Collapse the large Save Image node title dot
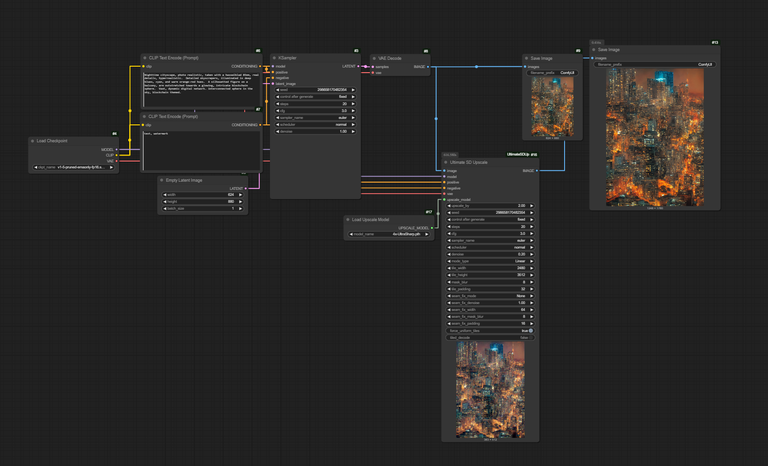The image size is (768, 466). click(x=594, y=49)
